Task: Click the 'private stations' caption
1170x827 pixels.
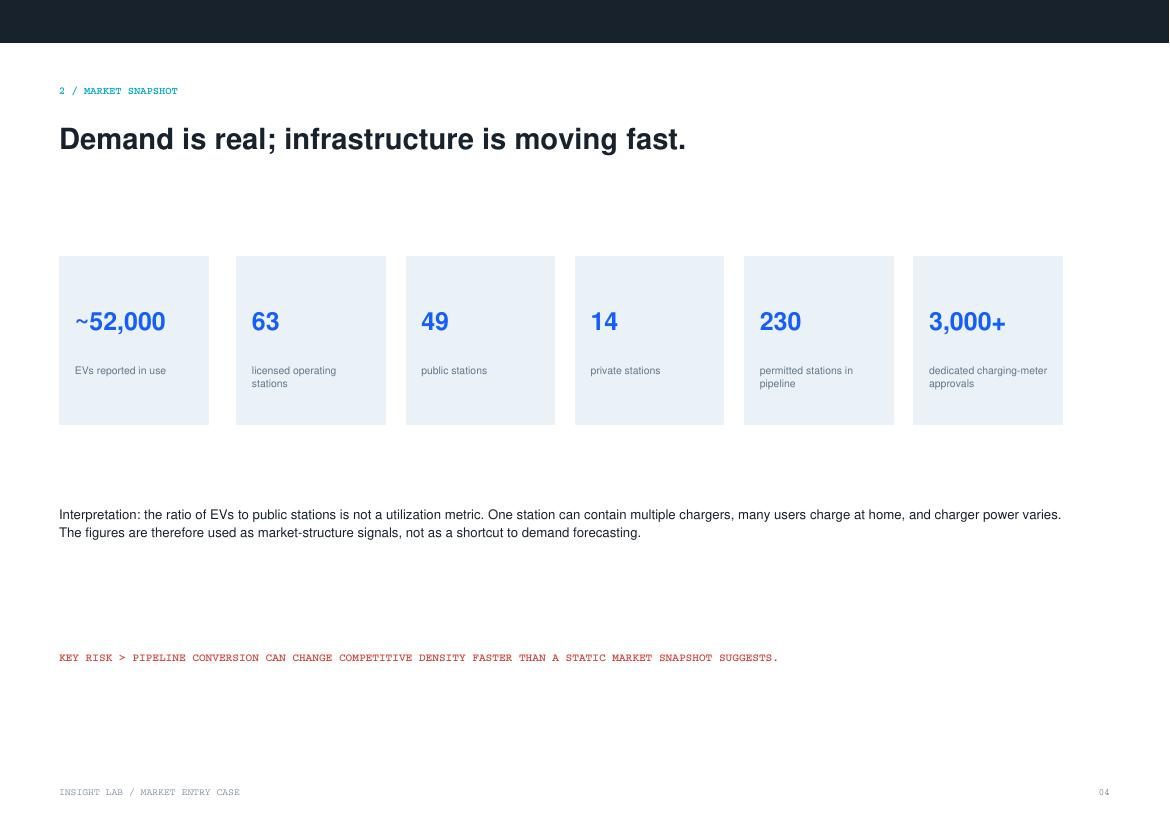Action: pos(625,370)
